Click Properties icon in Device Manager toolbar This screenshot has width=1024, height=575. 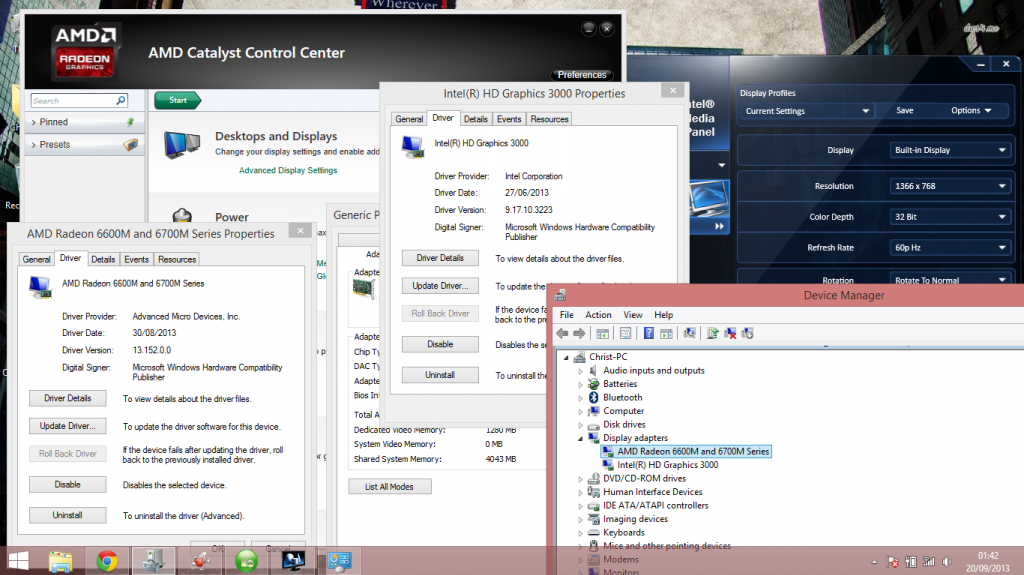(625, 333)
